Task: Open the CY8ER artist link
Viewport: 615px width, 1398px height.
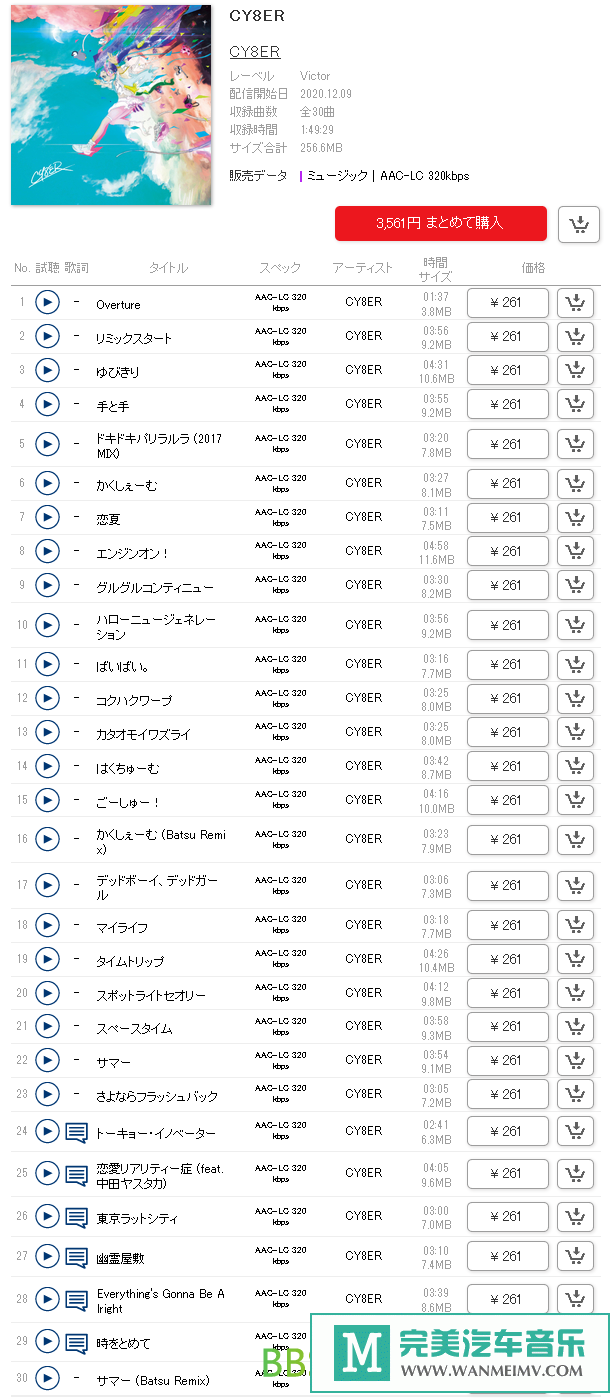Action: click(x=254, y=52)
